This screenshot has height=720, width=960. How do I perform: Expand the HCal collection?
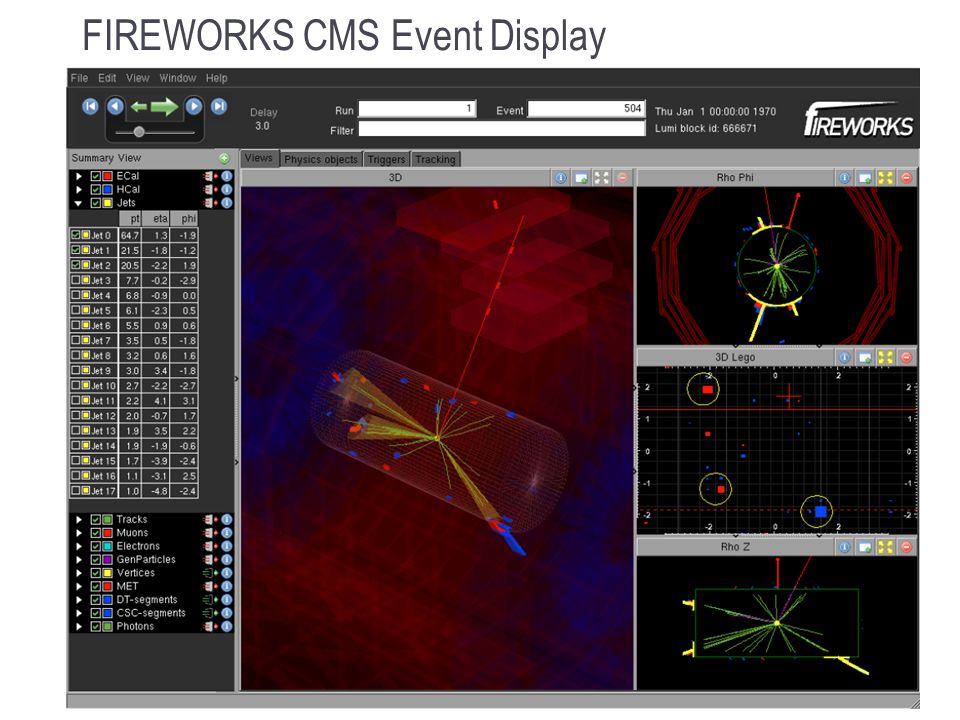tap(78, 190)
